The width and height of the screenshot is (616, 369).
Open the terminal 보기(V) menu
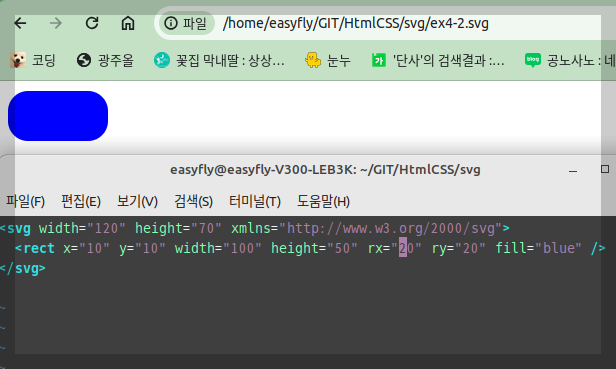coord(137,202)
